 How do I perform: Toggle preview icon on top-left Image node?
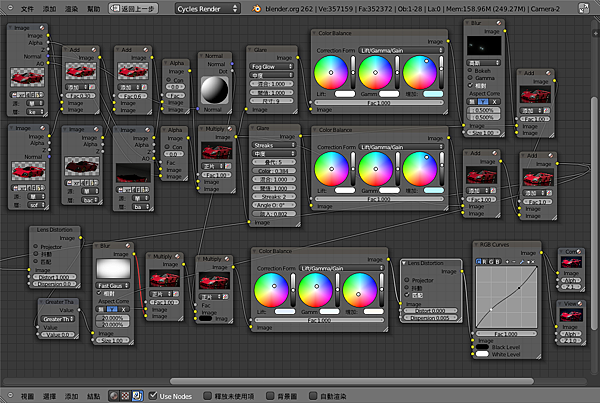pyautogui.click(x=42, y=28)
